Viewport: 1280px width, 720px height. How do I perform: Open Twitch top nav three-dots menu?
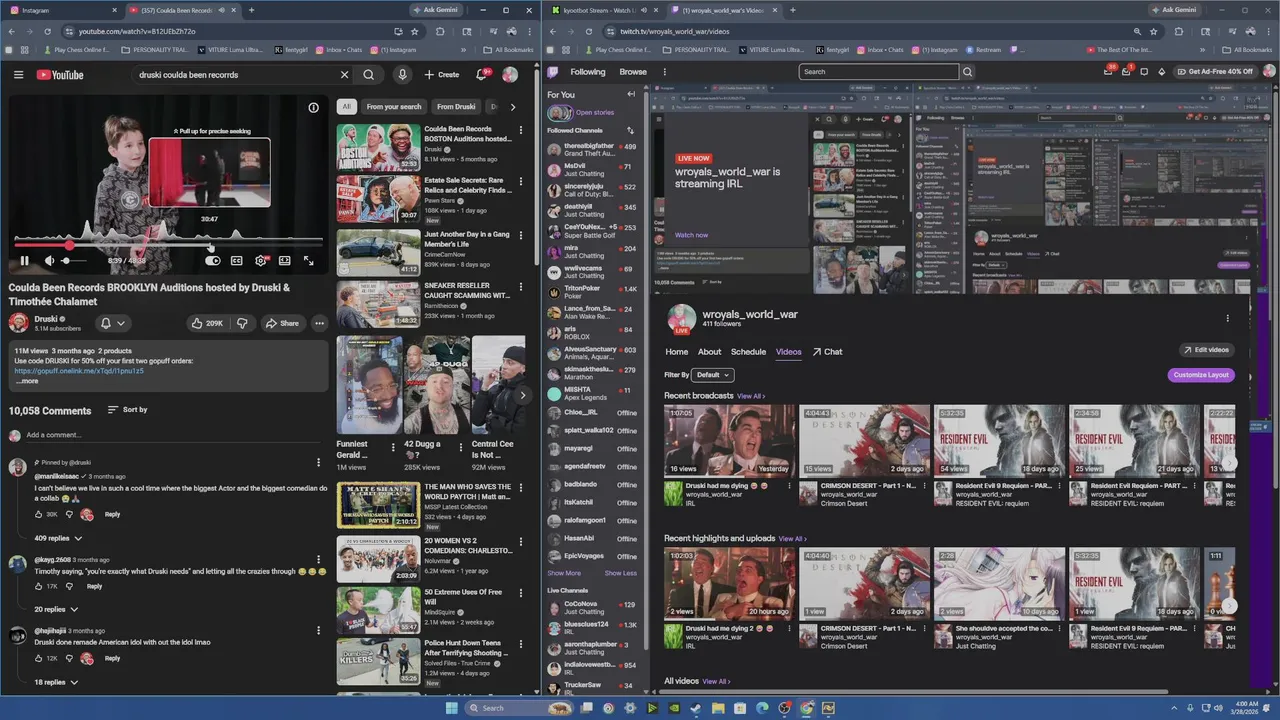[x=663, y=72]
